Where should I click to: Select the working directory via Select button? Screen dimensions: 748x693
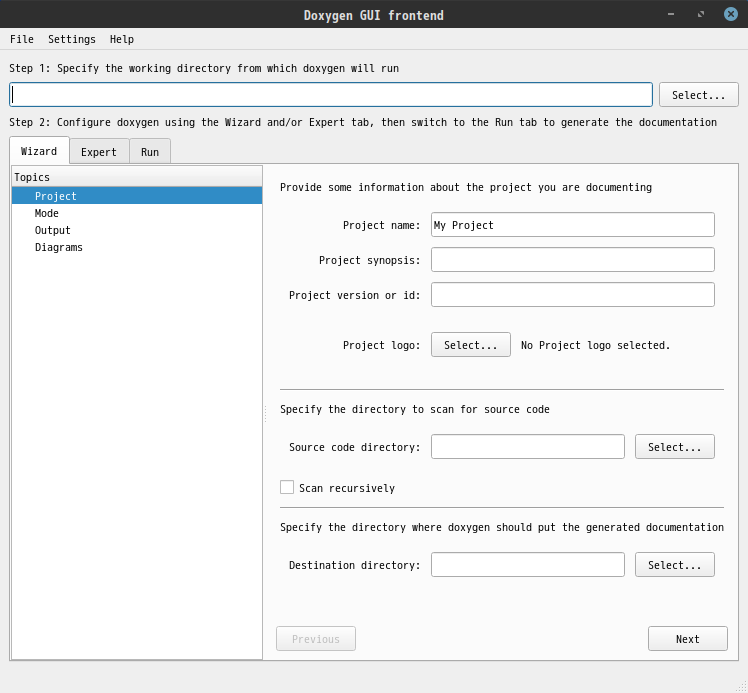click(x=698, y=94)
